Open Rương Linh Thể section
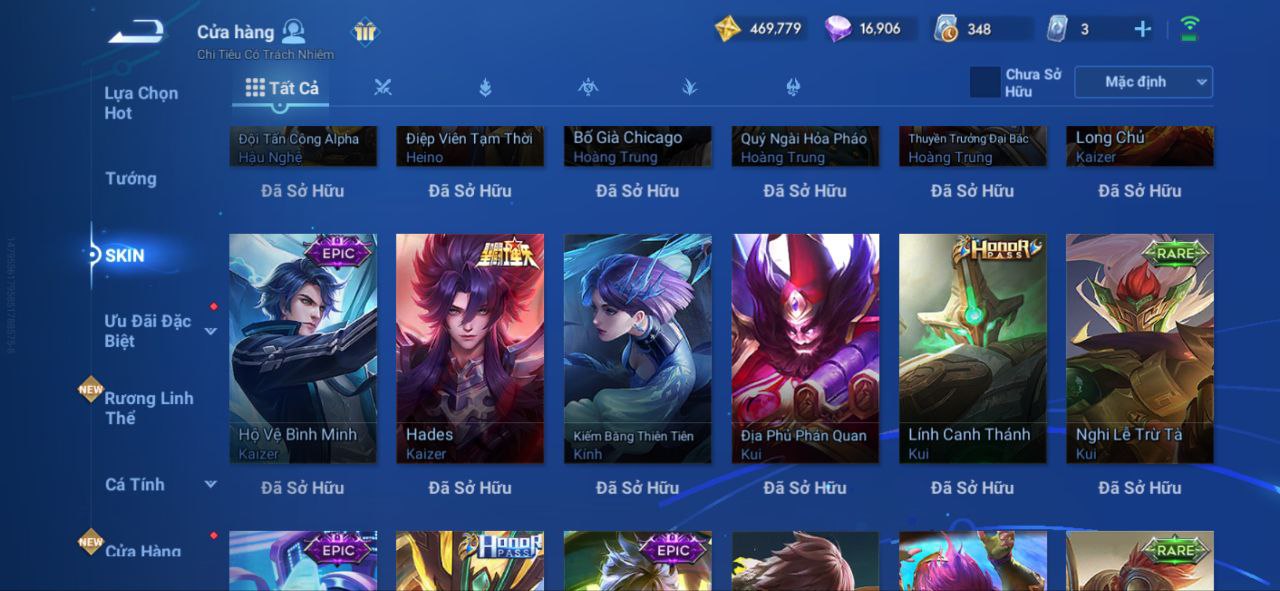Viewport: 1280px width, 591px height. point(149,408)
